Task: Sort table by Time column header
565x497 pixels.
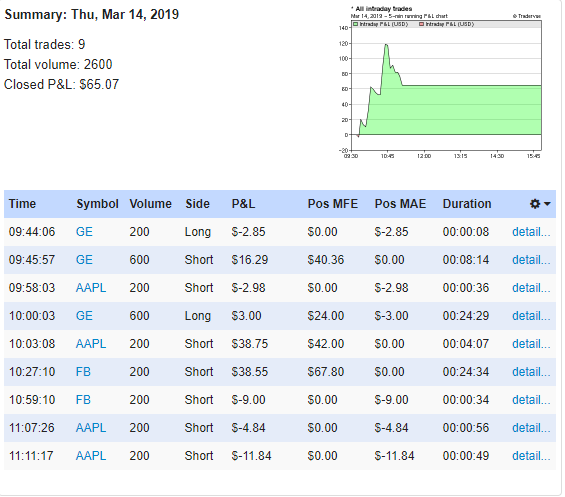Action: (x=22, y=204)
